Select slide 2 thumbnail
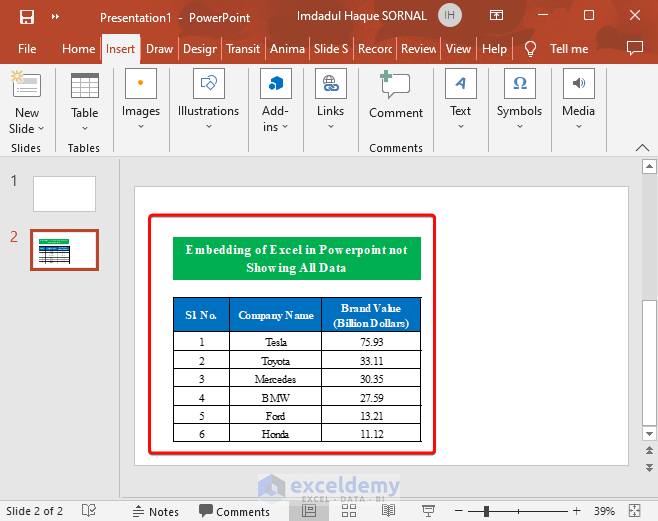The image size is (658, 521). click(65, 250)
